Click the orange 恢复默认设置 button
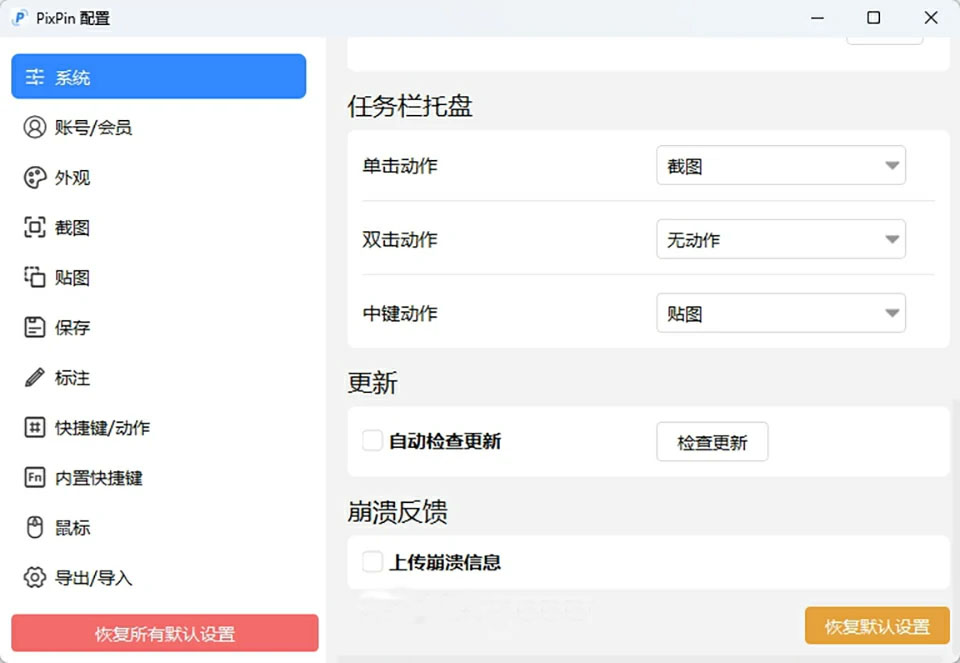Viewport: 960px width, 663px height. [876, 626]
